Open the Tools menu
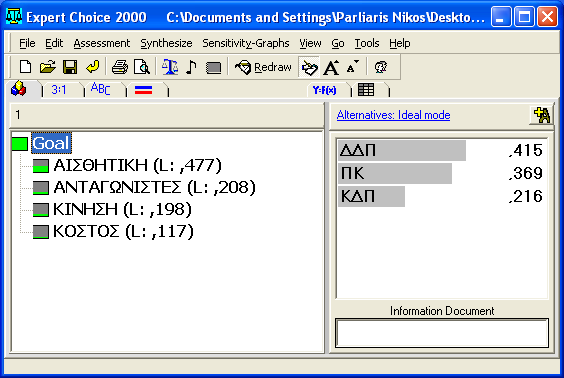The width and height of the screenshot is (564, 378). 367,44
